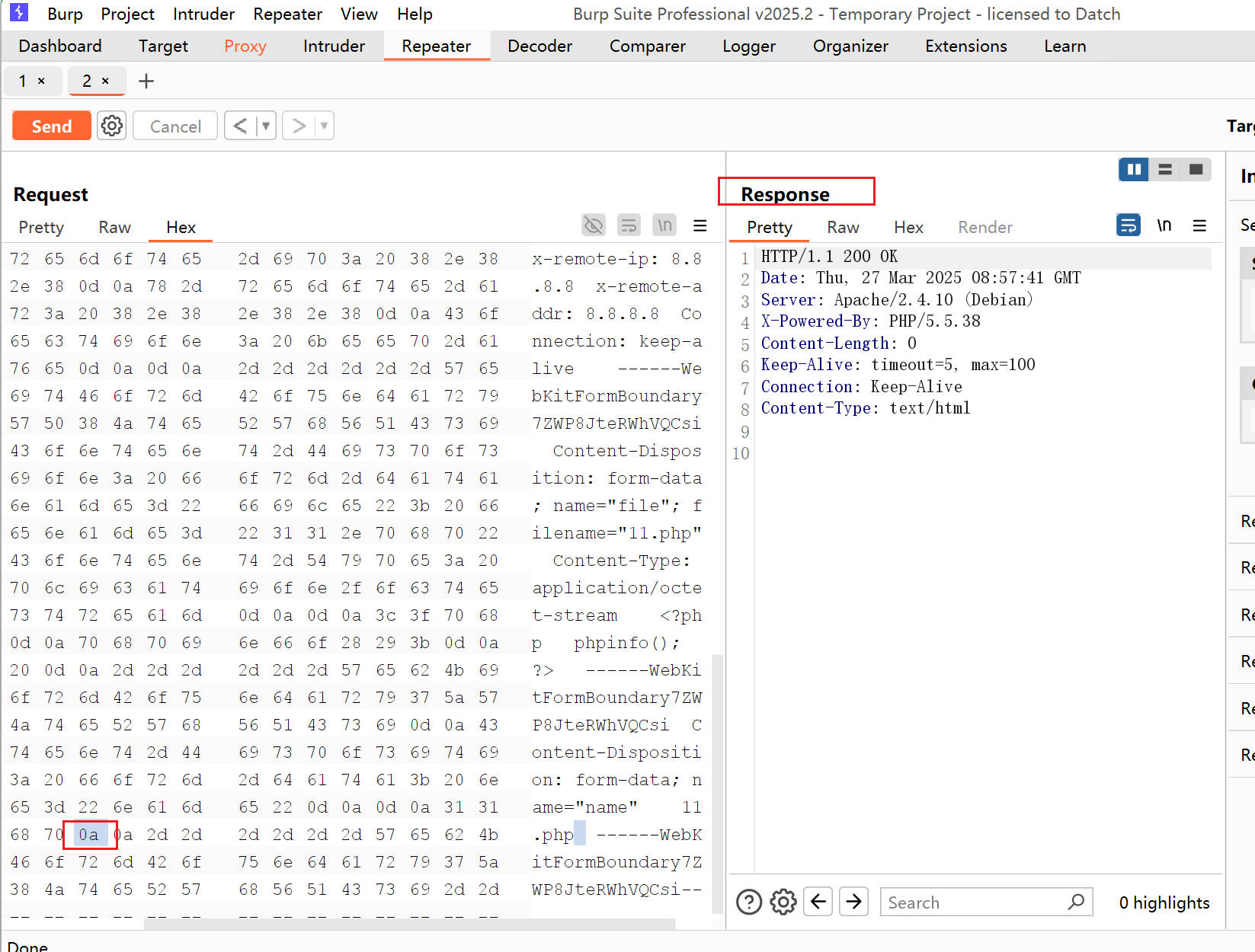
Task: Select the Response Pretty tab
Action: (770, 227)
